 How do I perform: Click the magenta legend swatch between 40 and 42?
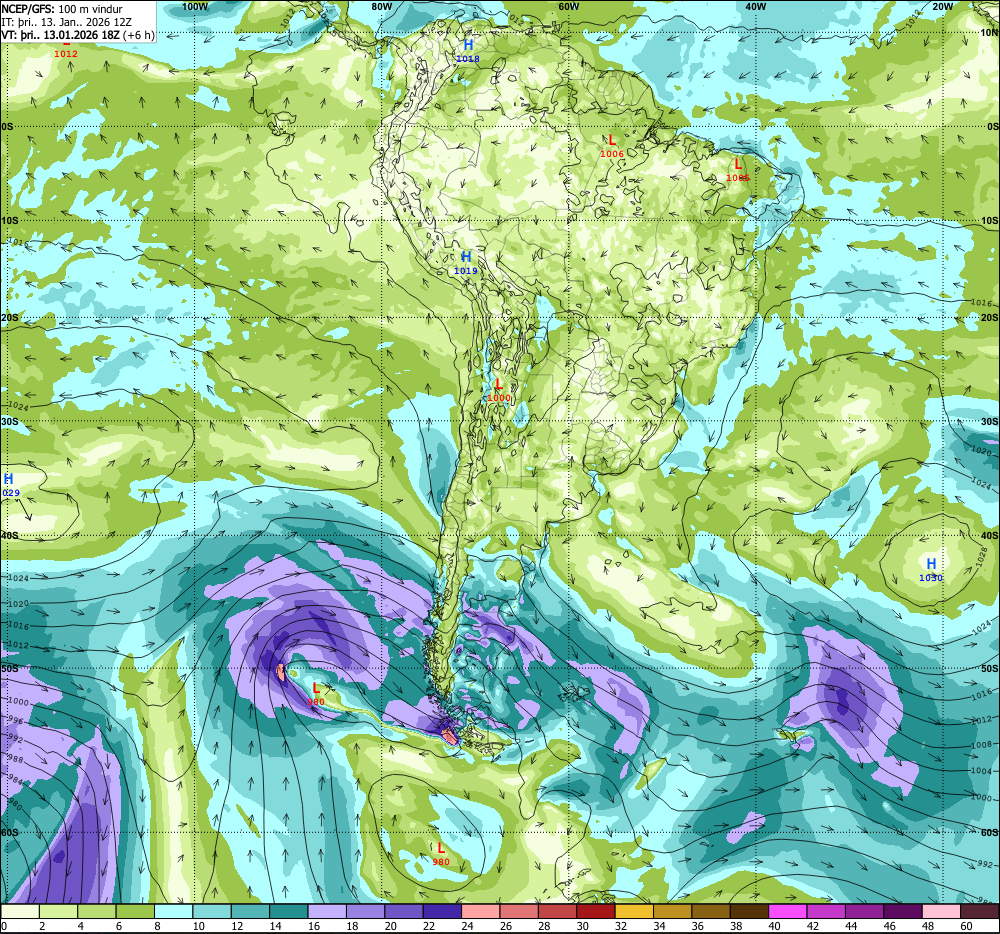coord(788,912)
